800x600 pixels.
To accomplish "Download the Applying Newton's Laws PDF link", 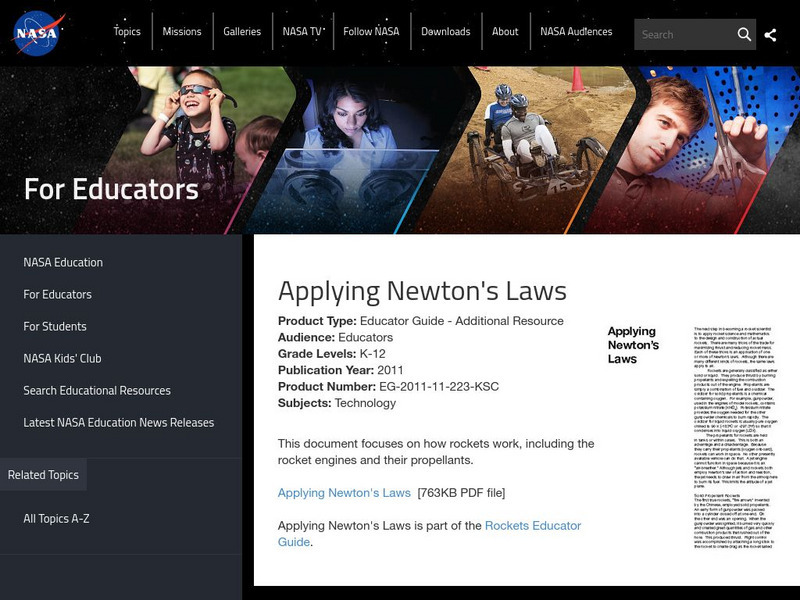I will click(x=344, y=493).
